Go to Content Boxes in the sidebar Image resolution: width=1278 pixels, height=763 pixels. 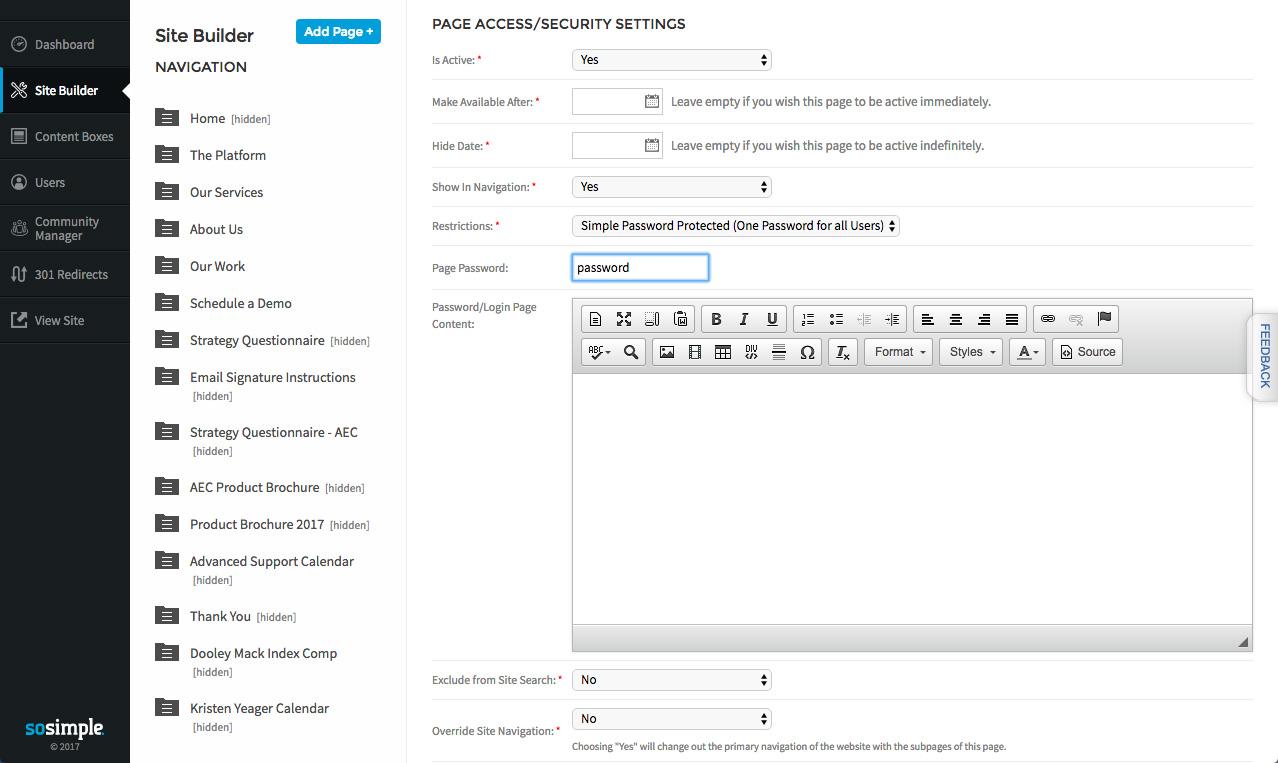74,137
